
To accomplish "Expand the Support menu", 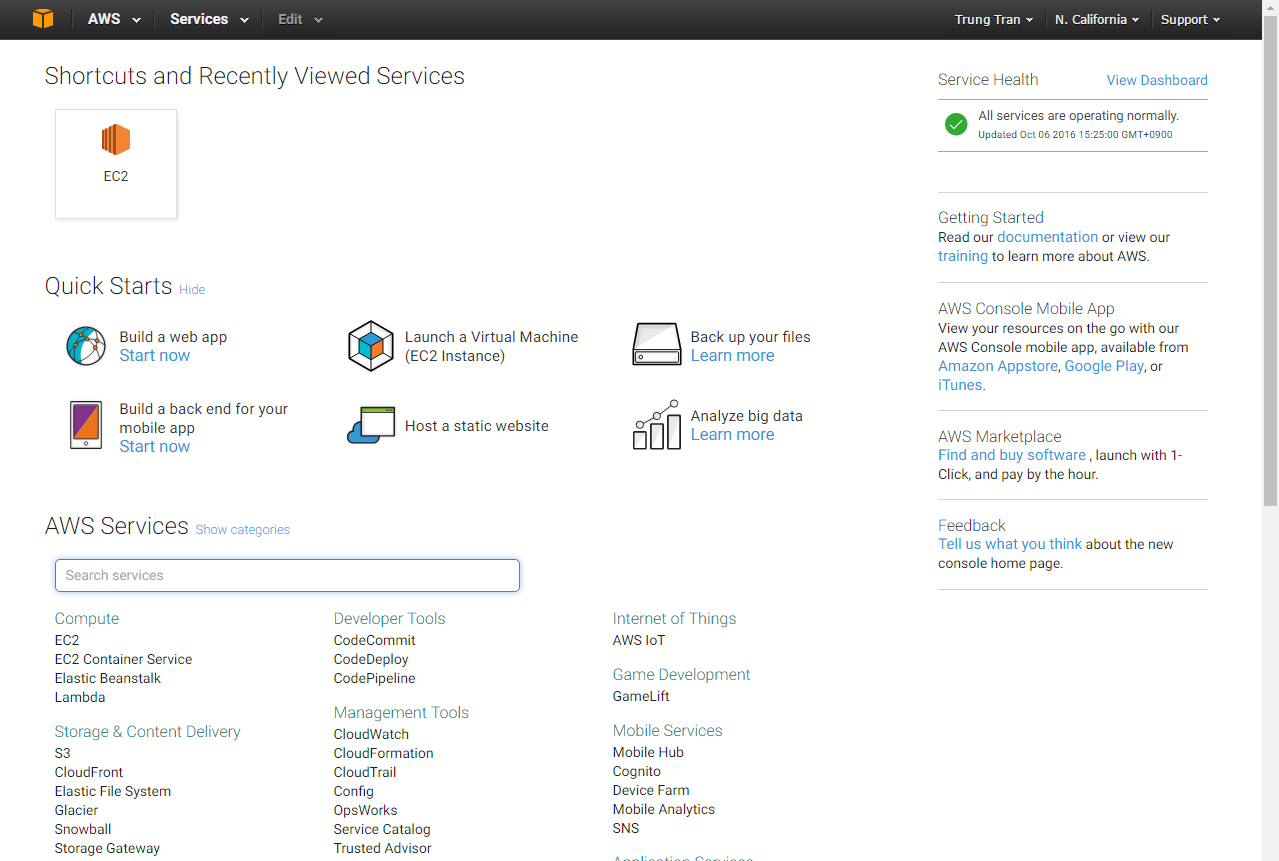I will (x=1190, y=19).
